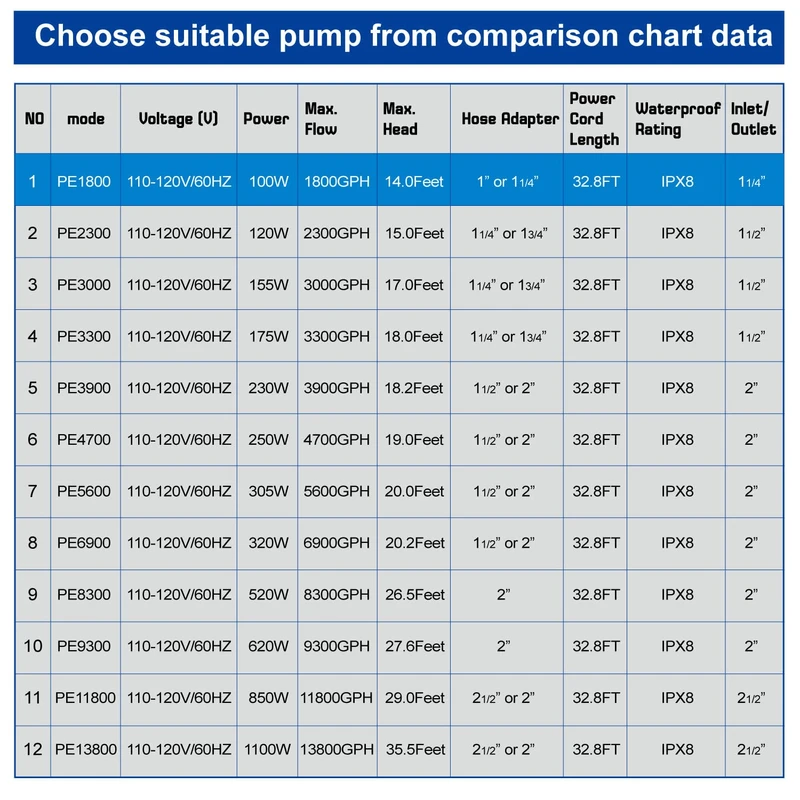
Task: Click the 11800GPH flow cell
Action: click(x=336, y=697)
